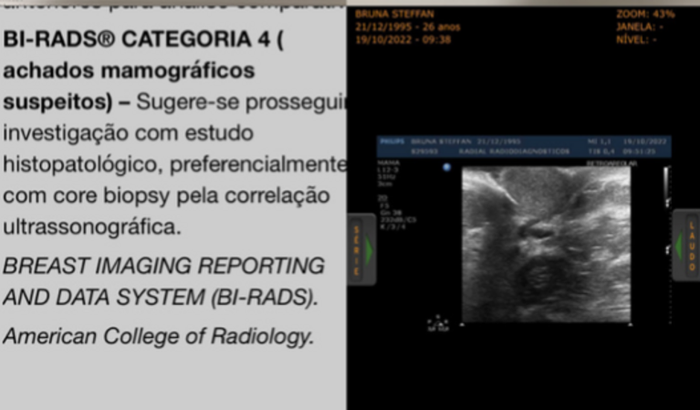Screen dimensions: 700x410
Task: Open the LAUDO side panel tab
Action: click(x=686, y=245)
